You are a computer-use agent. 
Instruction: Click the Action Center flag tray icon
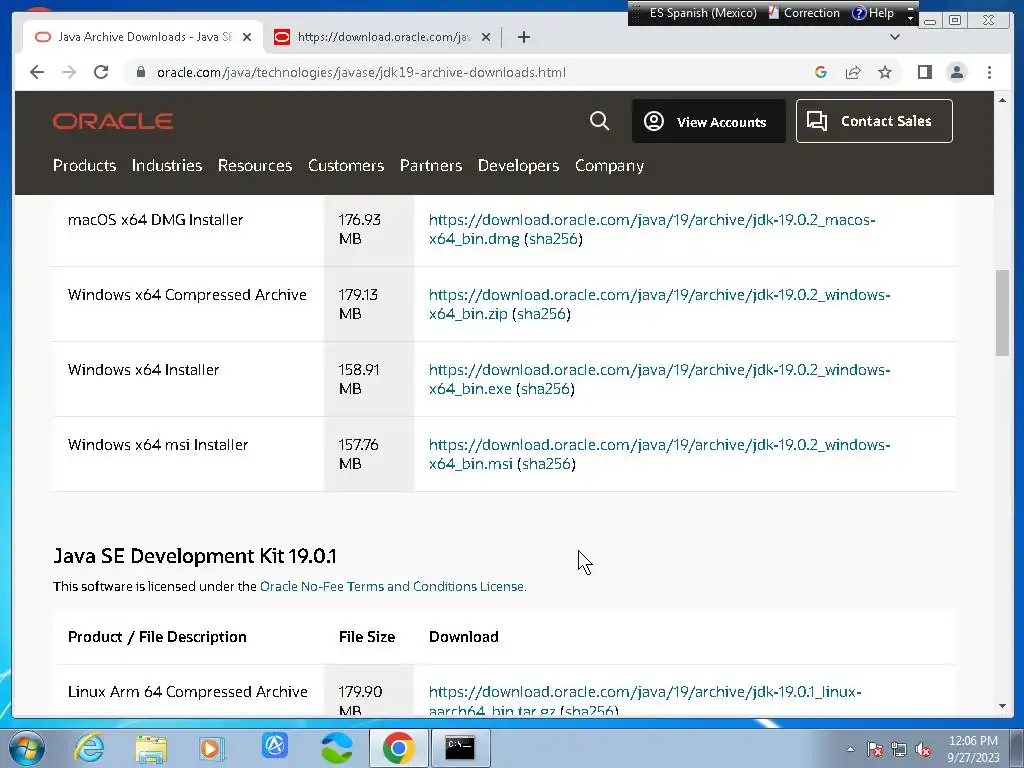[875, 750]
